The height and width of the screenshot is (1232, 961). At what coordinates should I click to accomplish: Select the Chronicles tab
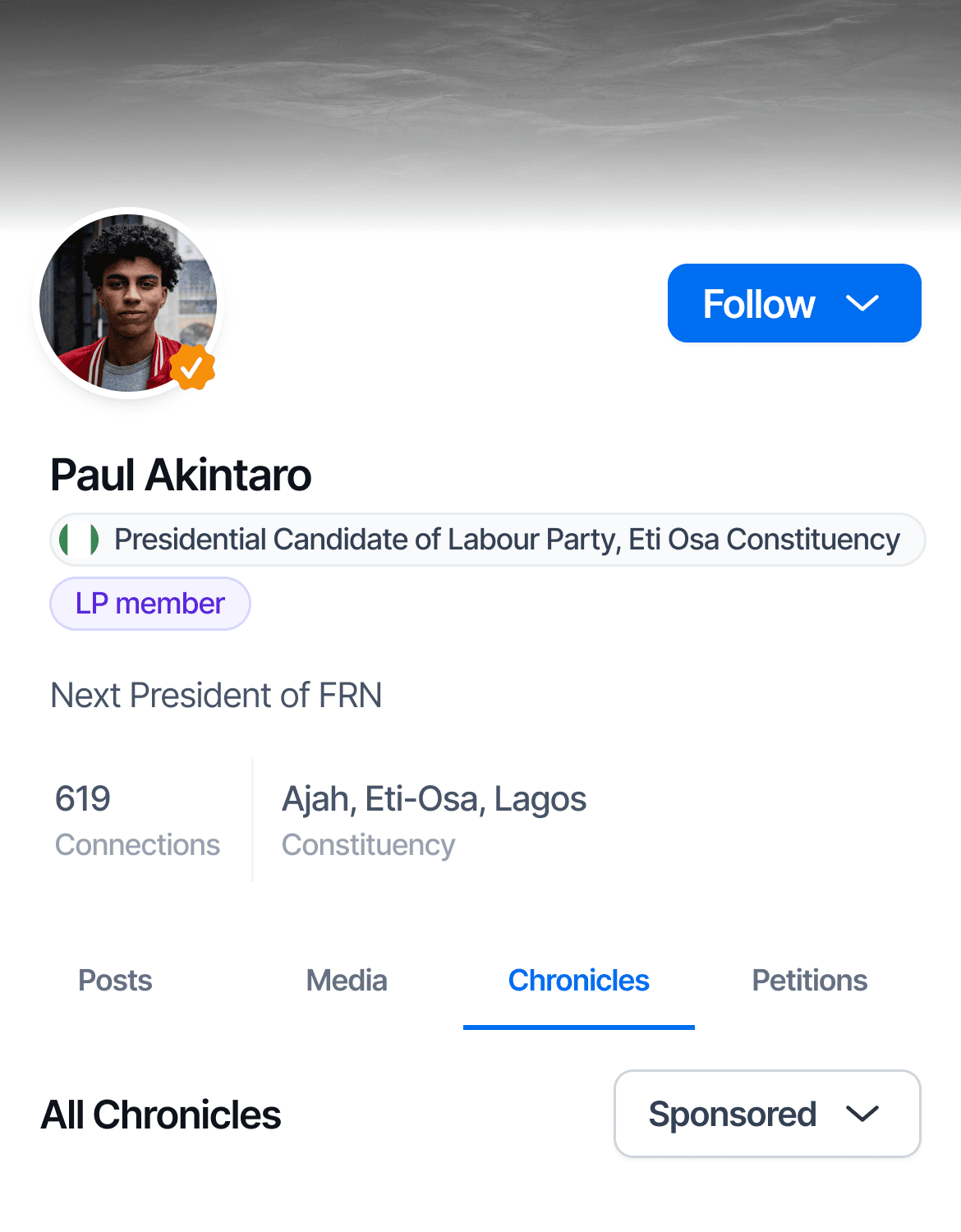(x=578, y=981)
